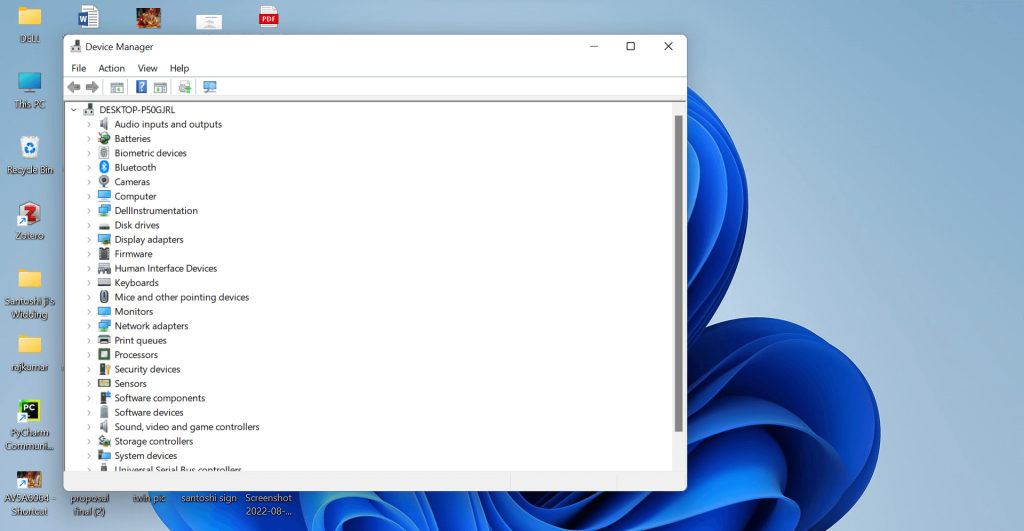Click the Disk drives icon
1024x531 pixels.
(104, 225)
